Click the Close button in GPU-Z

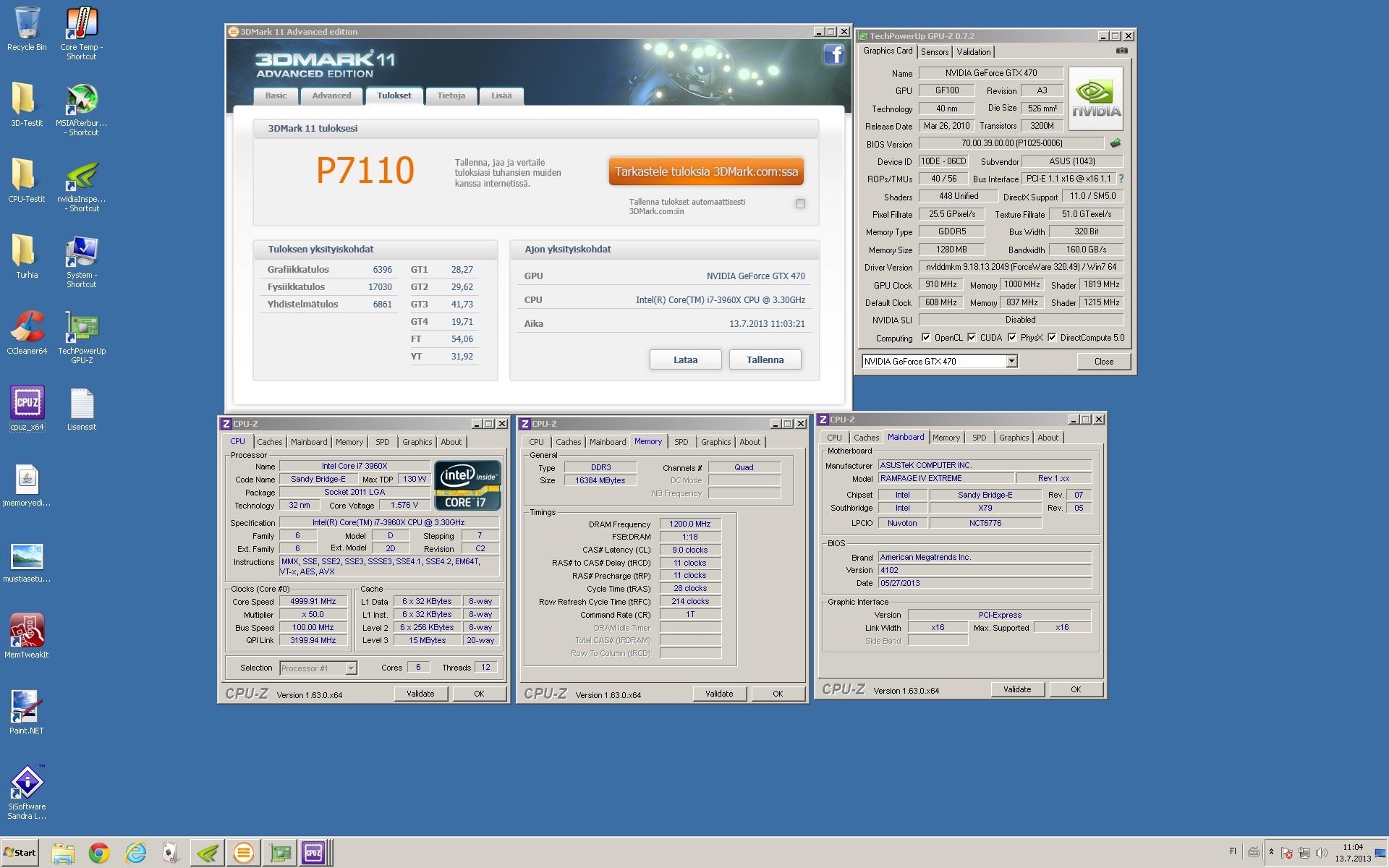pos(1103,361)
